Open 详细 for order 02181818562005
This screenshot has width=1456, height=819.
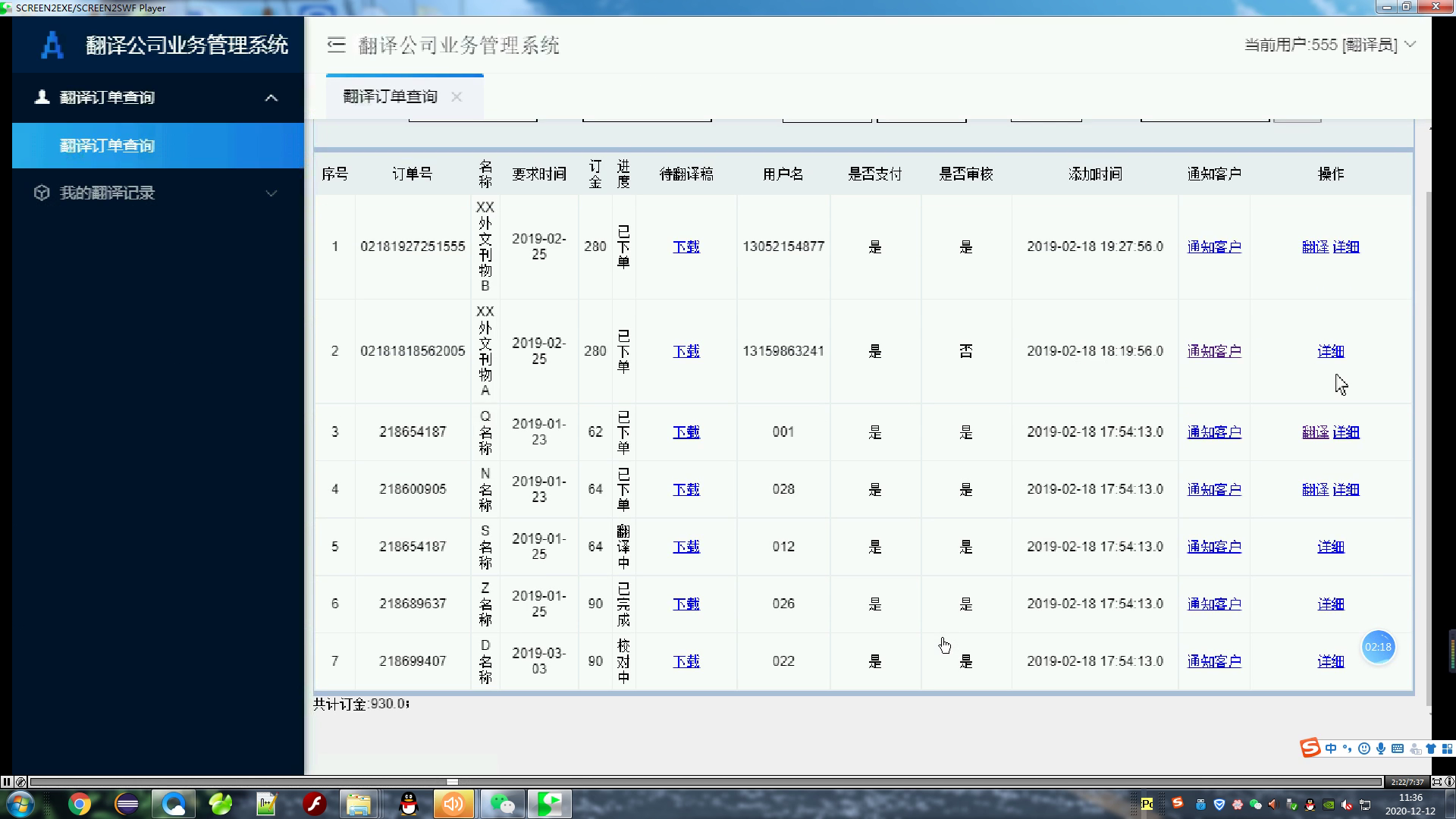click(x=1331, y=351)
